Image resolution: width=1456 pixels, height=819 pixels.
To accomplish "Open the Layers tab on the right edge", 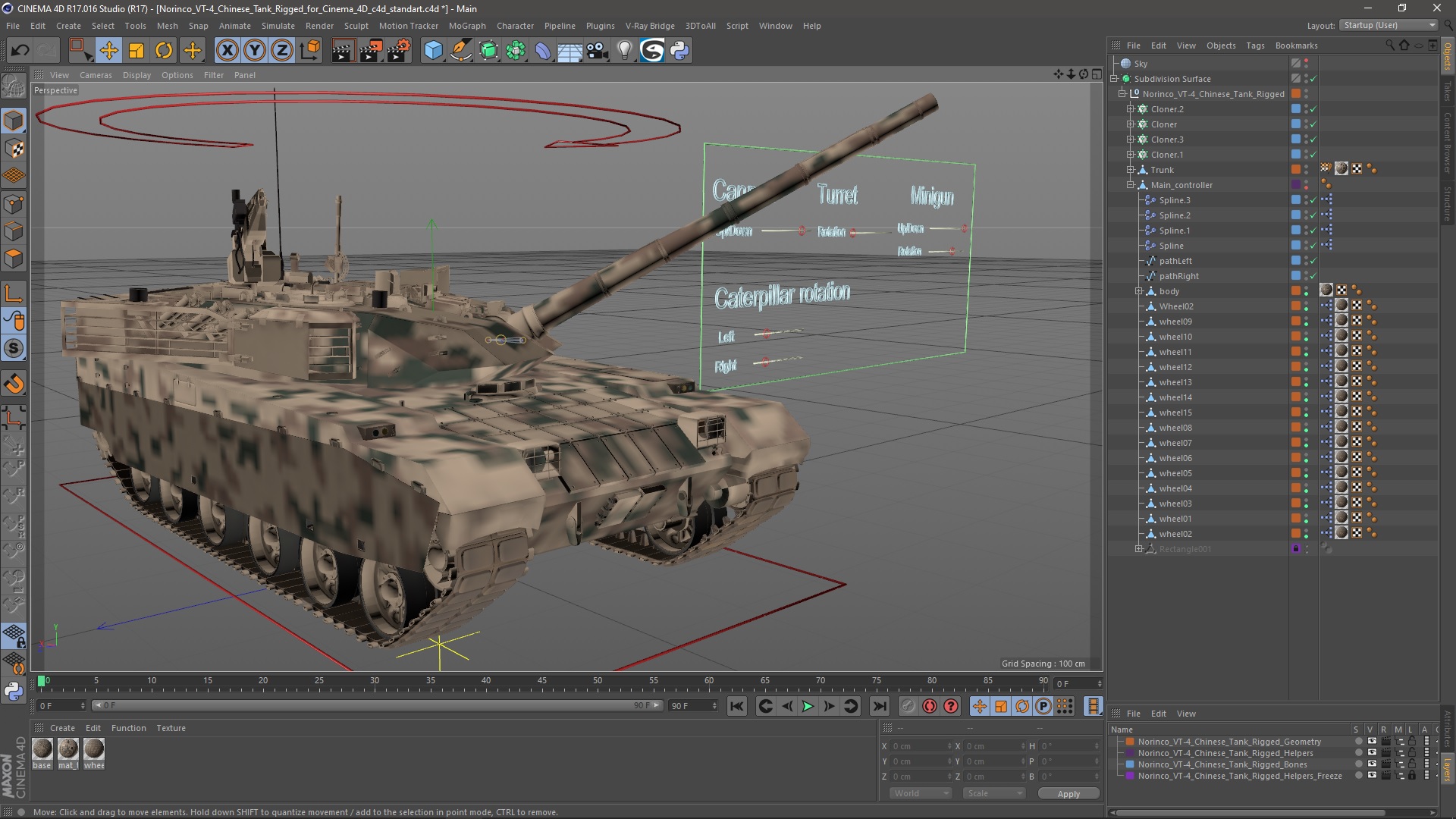I will 1447,770.
